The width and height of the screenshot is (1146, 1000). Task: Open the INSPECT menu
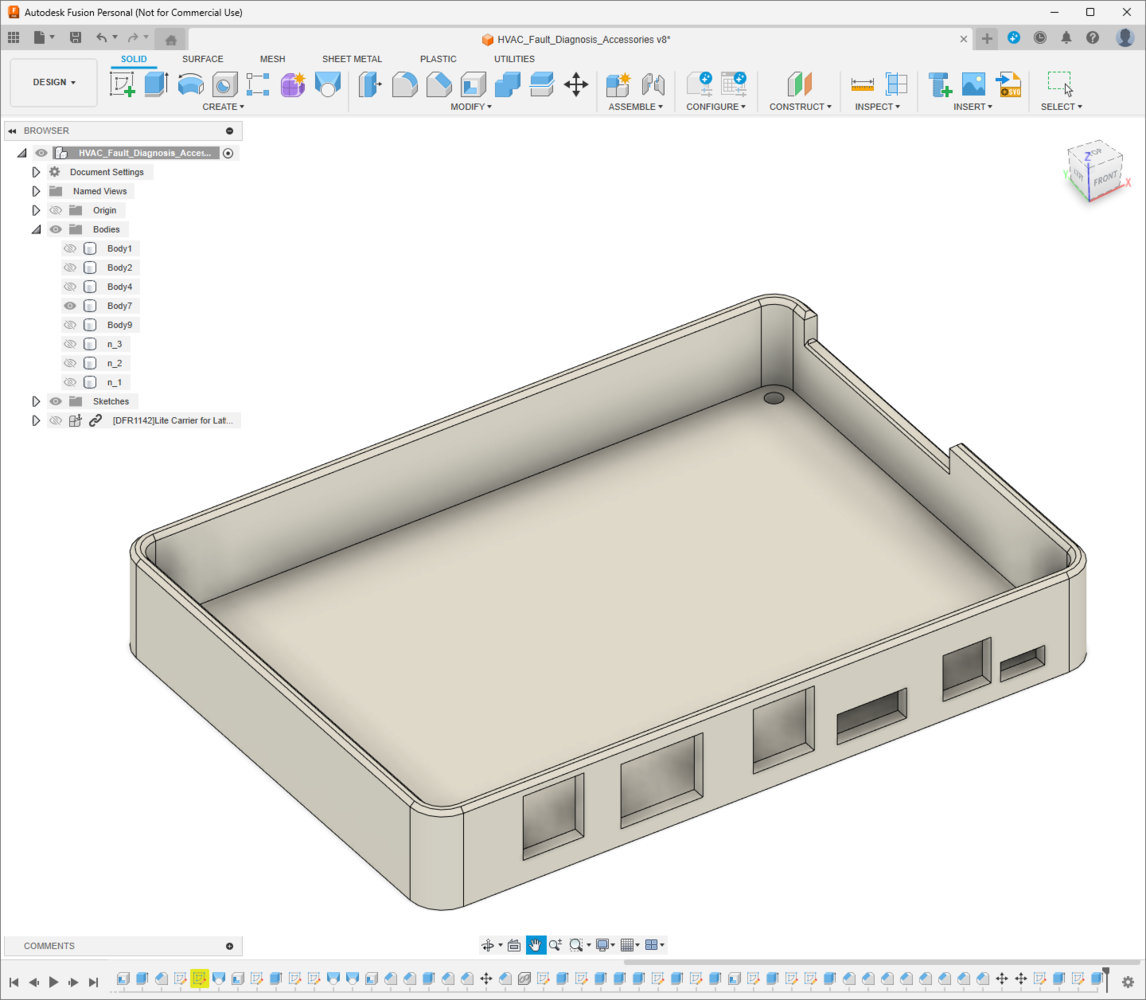click(x=877, y=107)
